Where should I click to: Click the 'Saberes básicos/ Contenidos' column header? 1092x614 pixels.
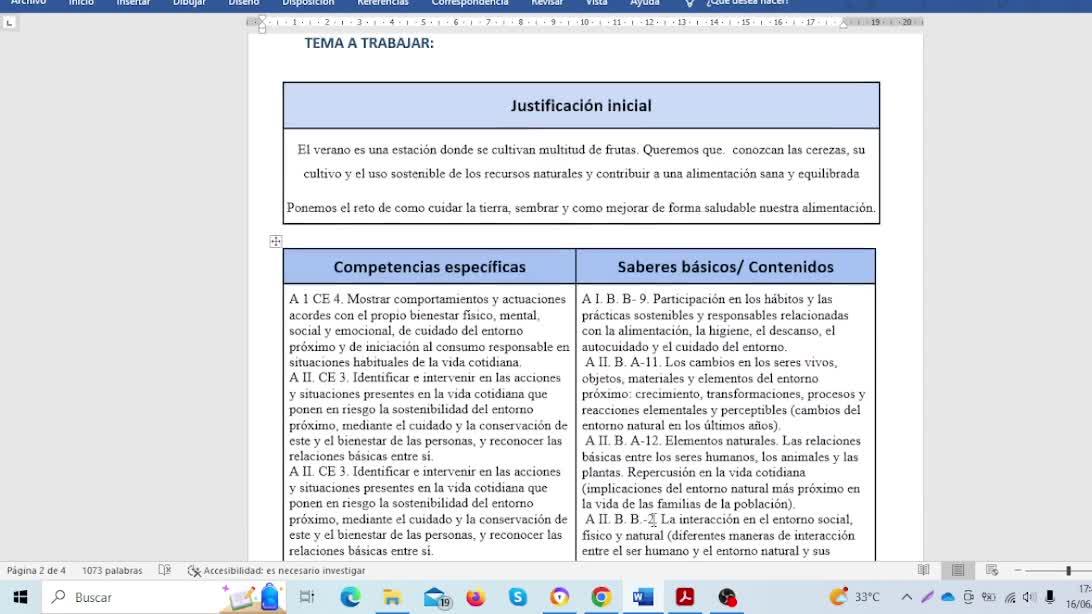pyautogui.click(x=725, y=267)
